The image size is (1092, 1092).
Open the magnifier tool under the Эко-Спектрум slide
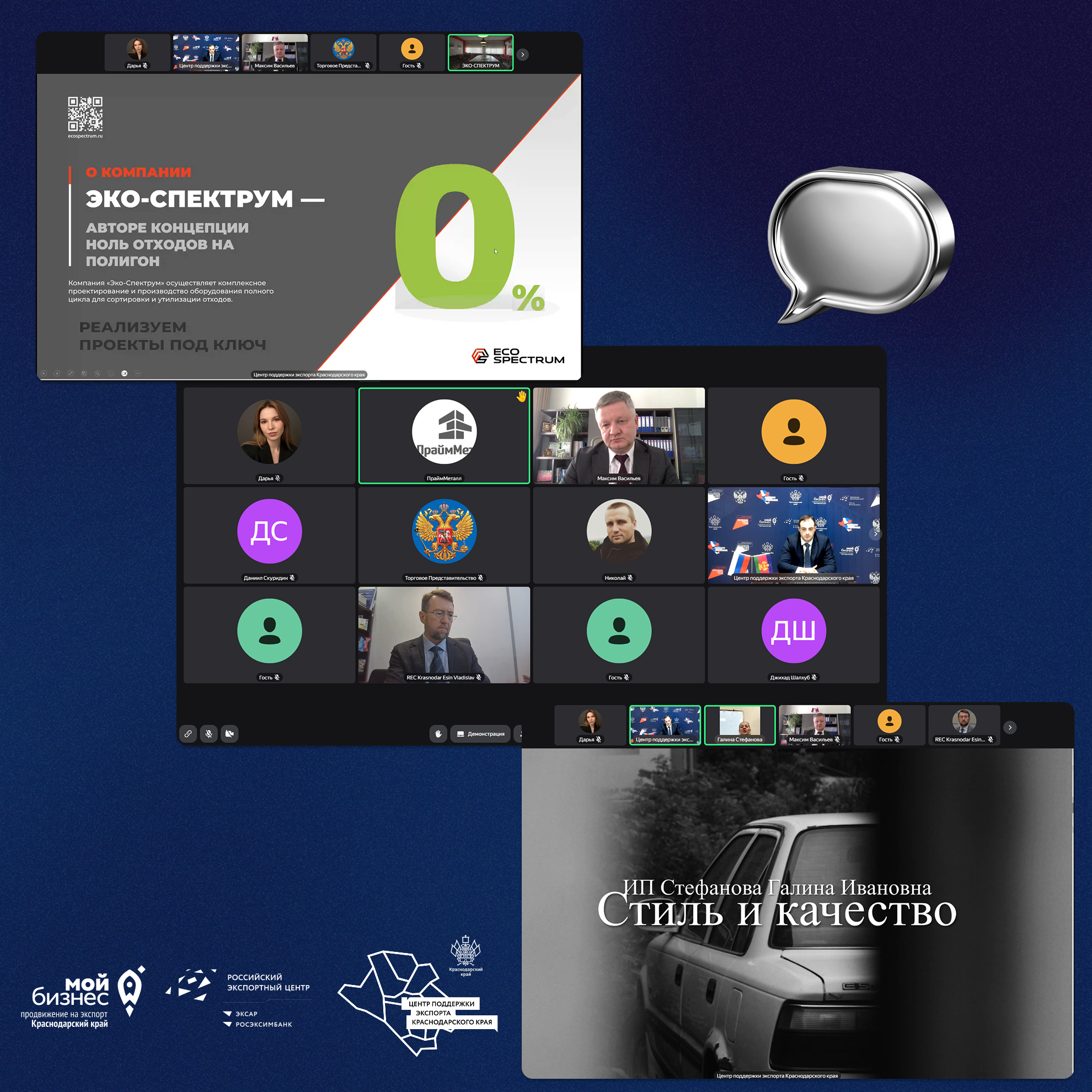coord(98,373)
